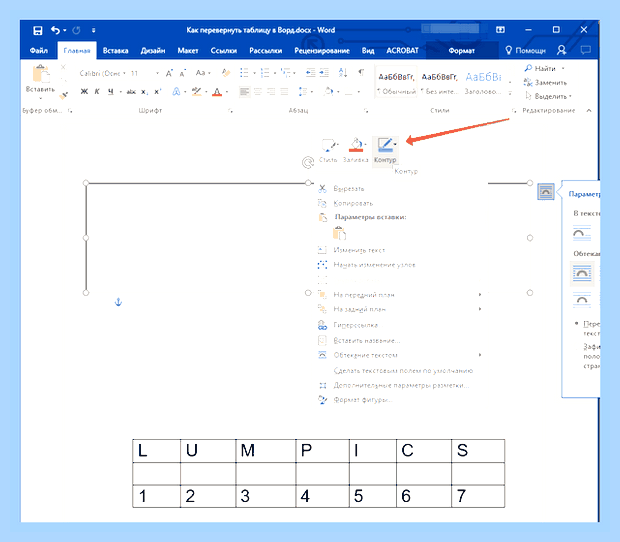Click the Заменить button

[x=545, y=82]
